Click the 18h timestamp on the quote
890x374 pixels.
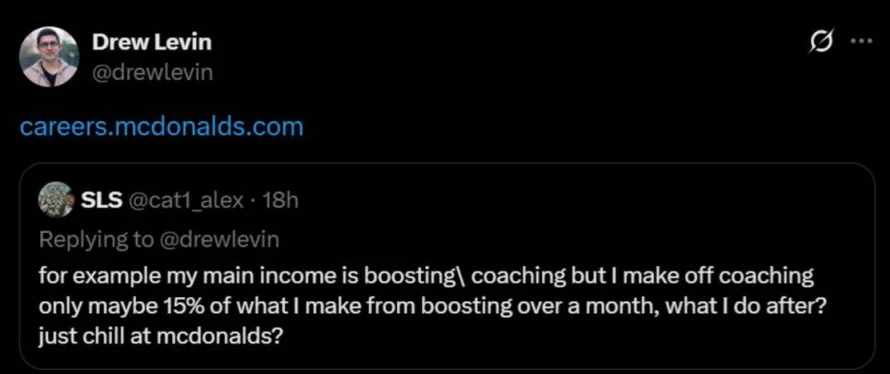pos(278,200)
